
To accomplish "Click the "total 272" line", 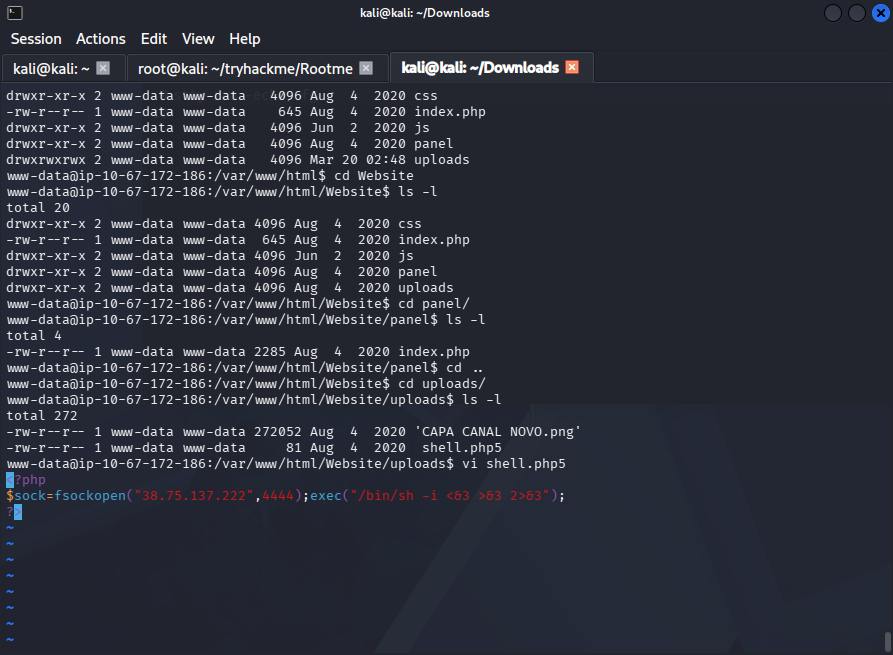I will pos(42,416).
